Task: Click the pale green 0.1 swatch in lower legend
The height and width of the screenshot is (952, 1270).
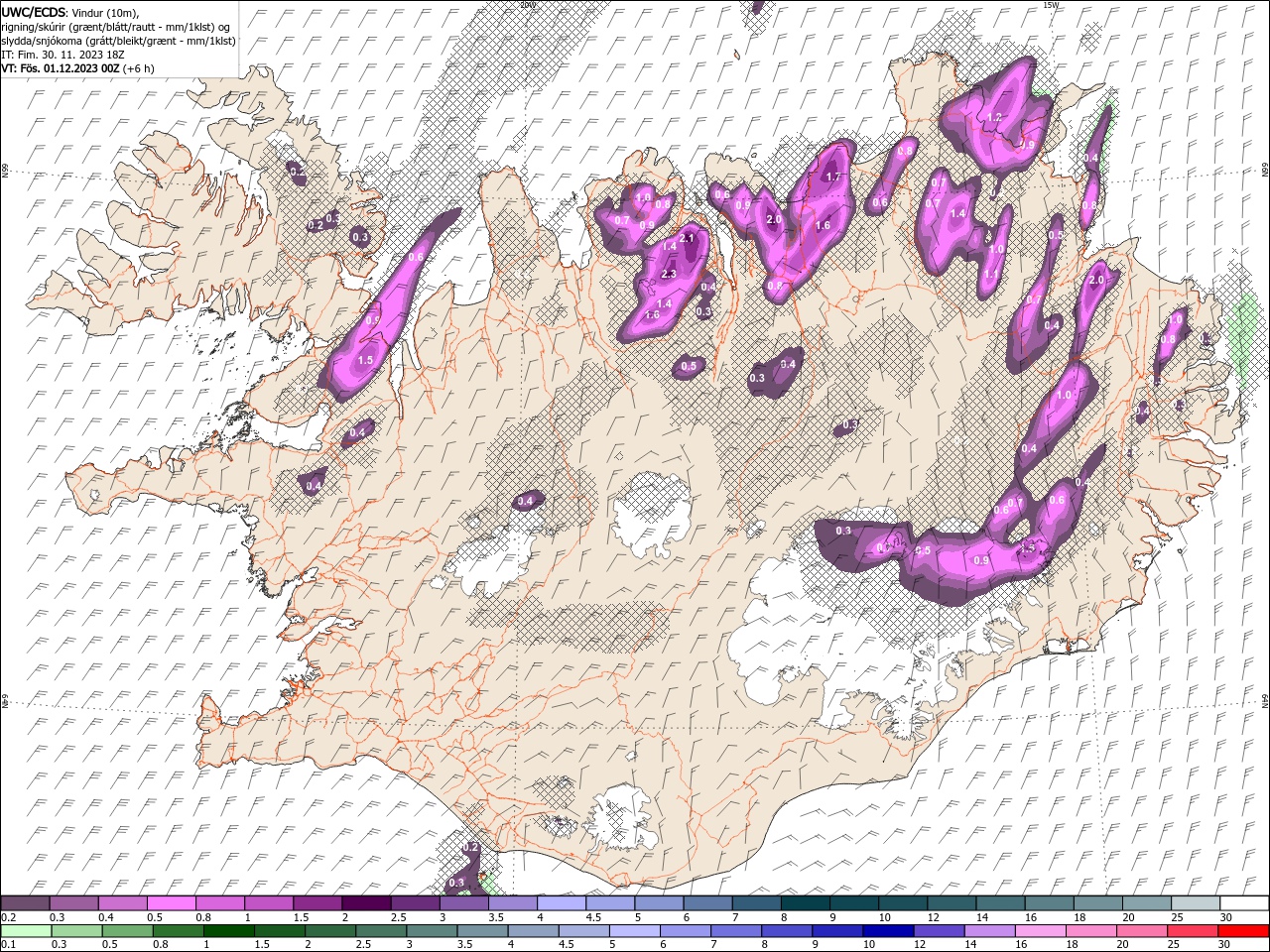Action: point(26,931)
